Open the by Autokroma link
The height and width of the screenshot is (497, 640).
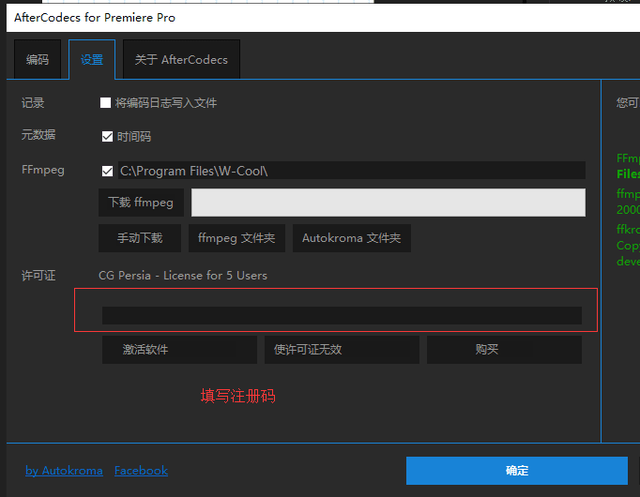[x=64, y=470]
